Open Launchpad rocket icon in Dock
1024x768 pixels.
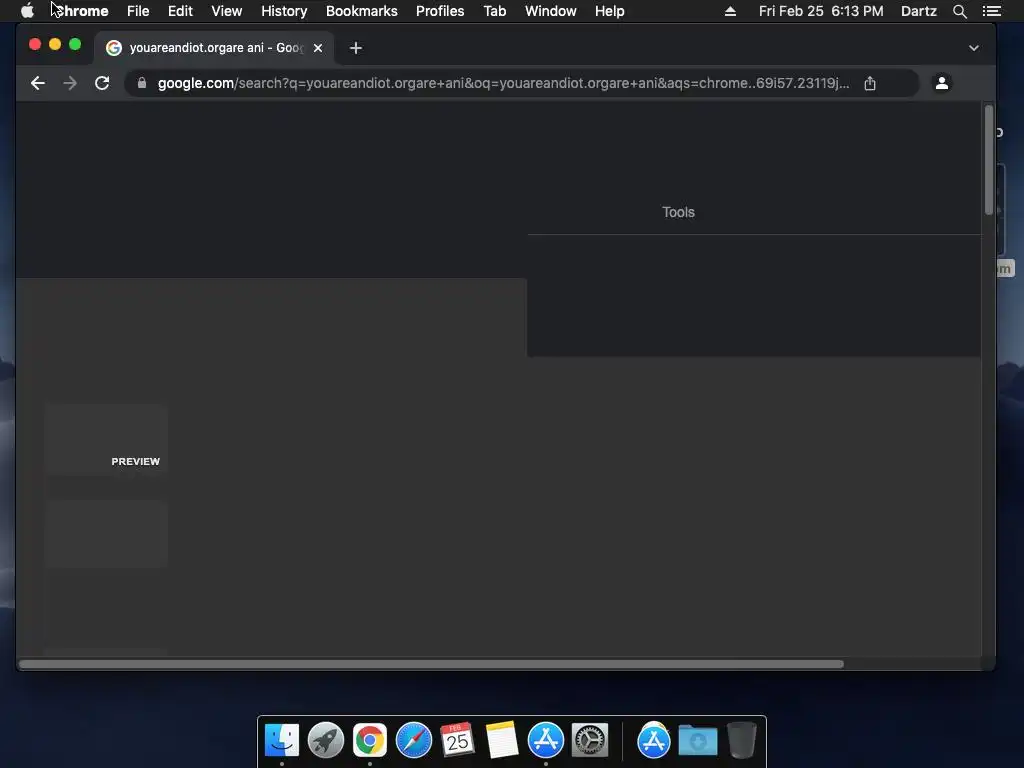point(326,740)
